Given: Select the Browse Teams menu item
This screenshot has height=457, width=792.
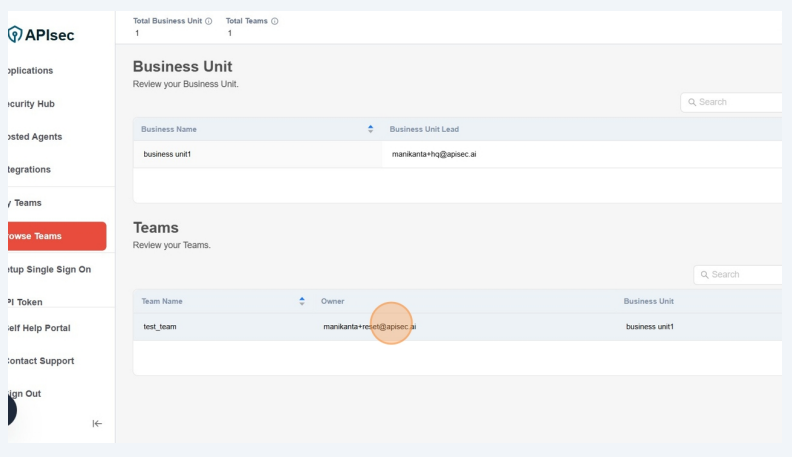Looking at the screenshot, I should click(56, 236).
